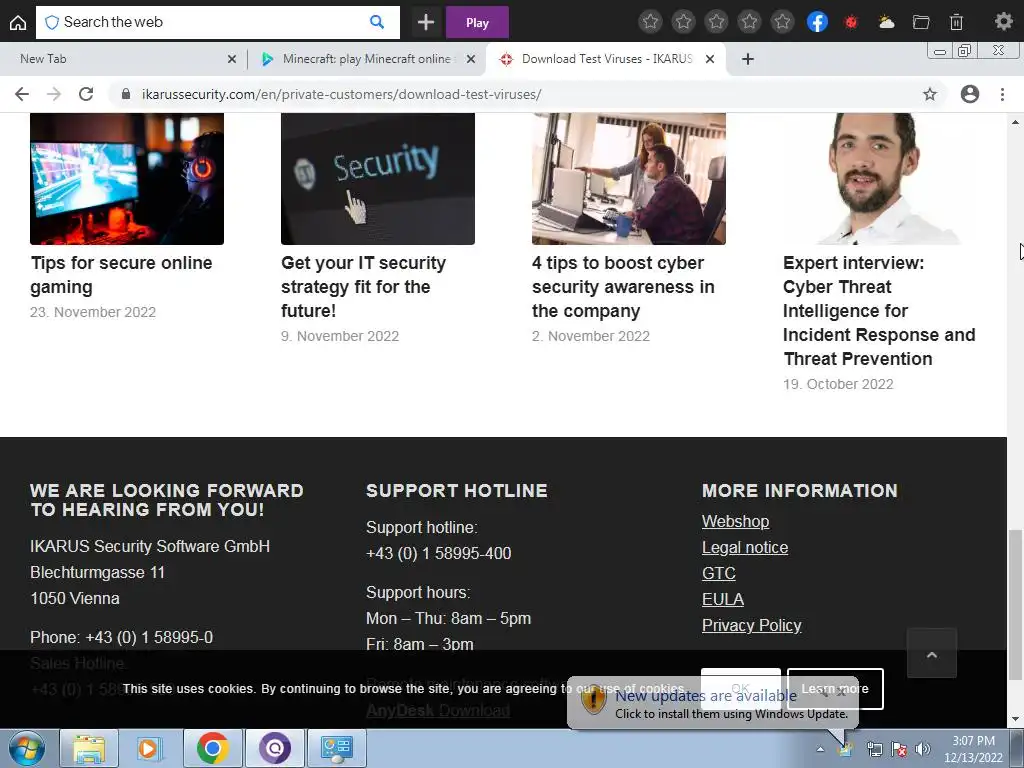Viewport: 1024px width, 768px height.
Task: Open the Action Center flag icon
Action: tap(899, 749)
